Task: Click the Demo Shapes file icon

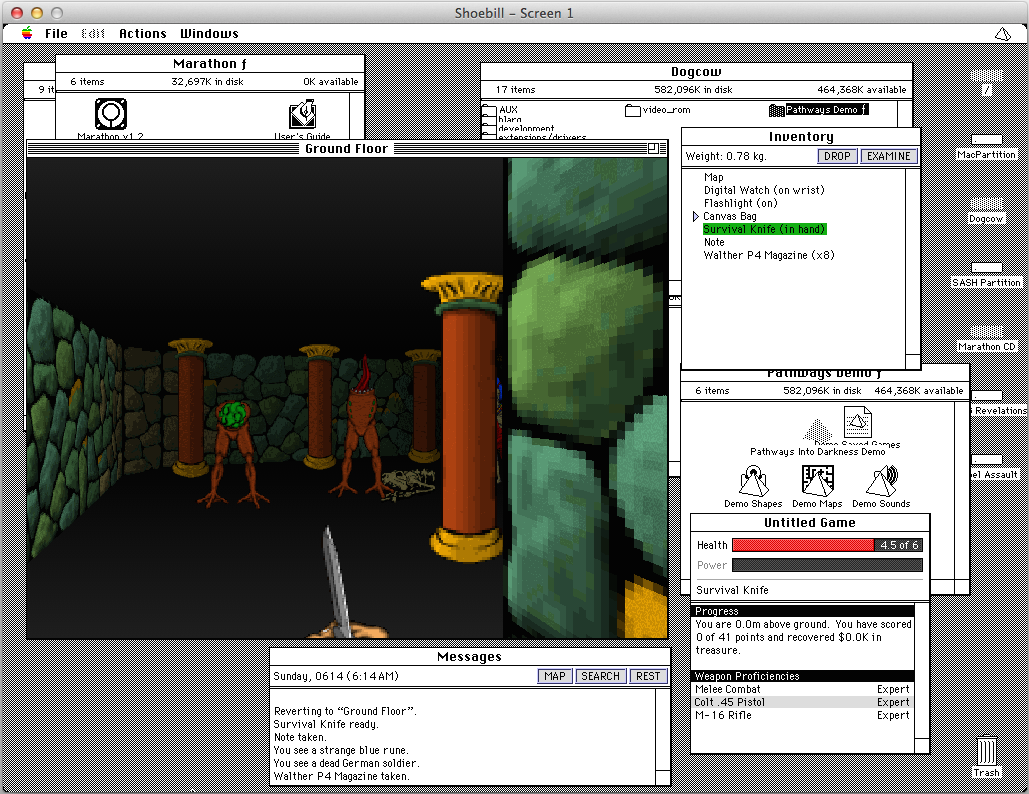Action: (x=753, y=481)
